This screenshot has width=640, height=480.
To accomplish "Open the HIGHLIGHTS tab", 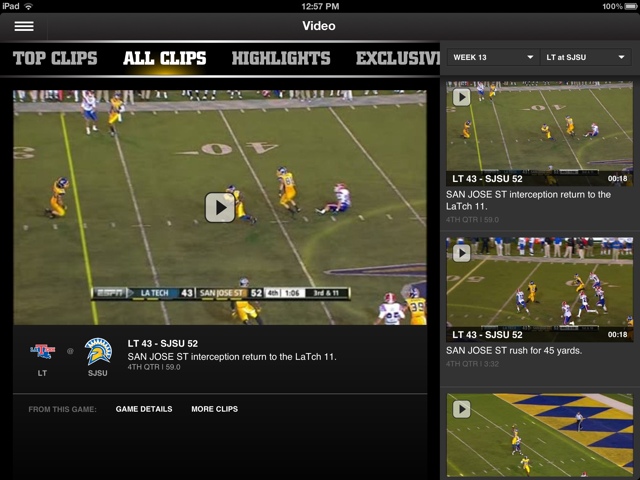I will coord(281,58).
